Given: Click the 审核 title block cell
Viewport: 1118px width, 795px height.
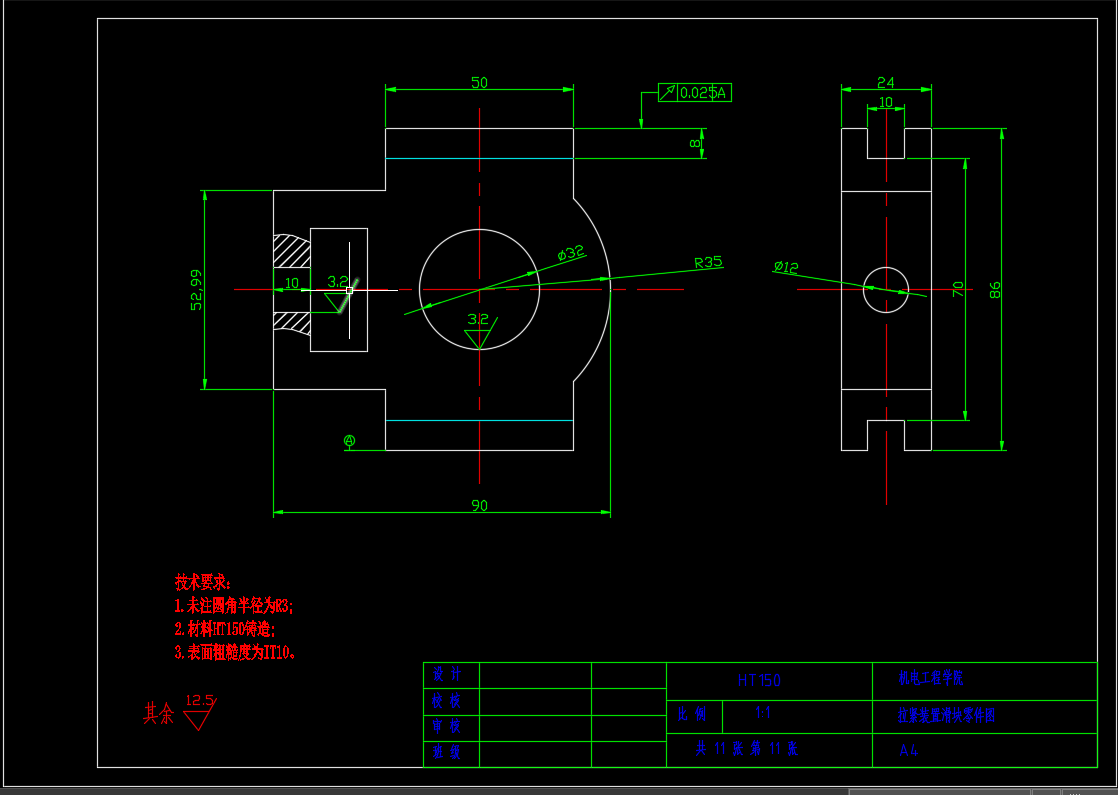Looking at the screenshot, I should pyautogui.click(x=451, y=728).
